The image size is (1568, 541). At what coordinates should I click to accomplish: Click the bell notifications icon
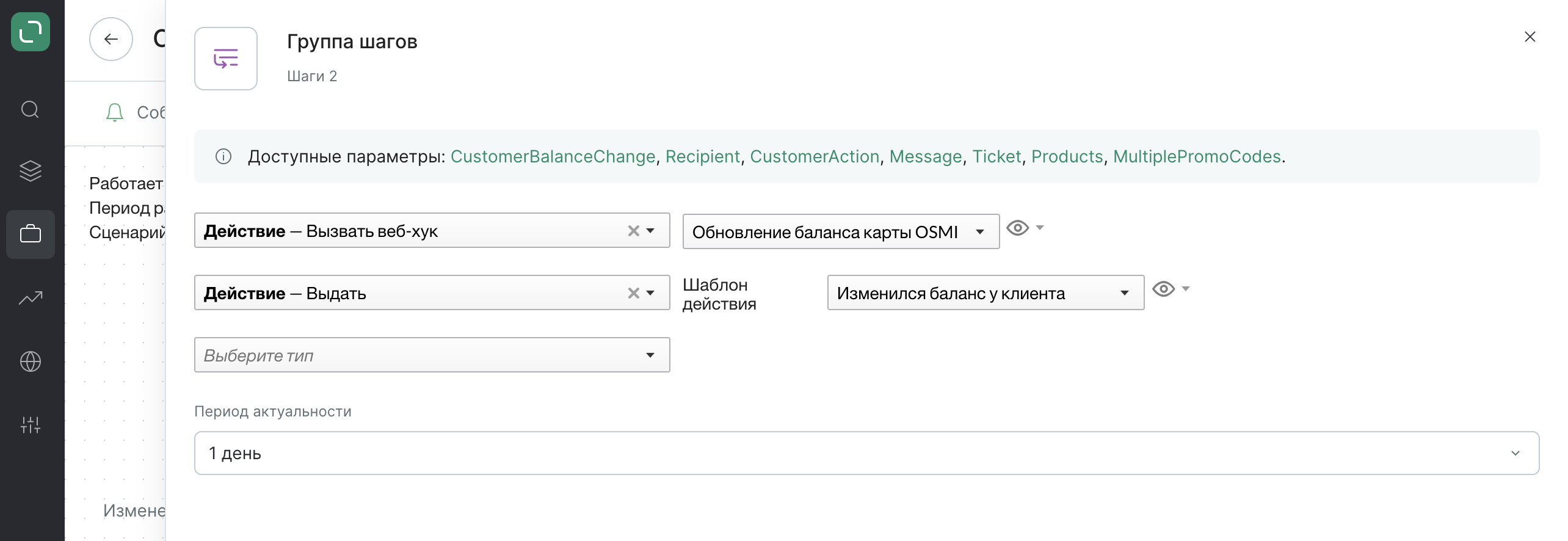click(x=115, y=112)
